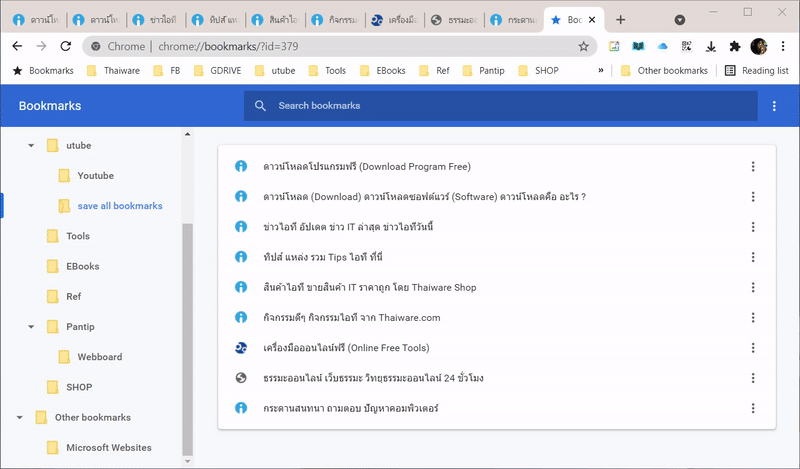Open more actions for สินค้าไอที bookmark
The image size is (800, 469).
point(753,287)
